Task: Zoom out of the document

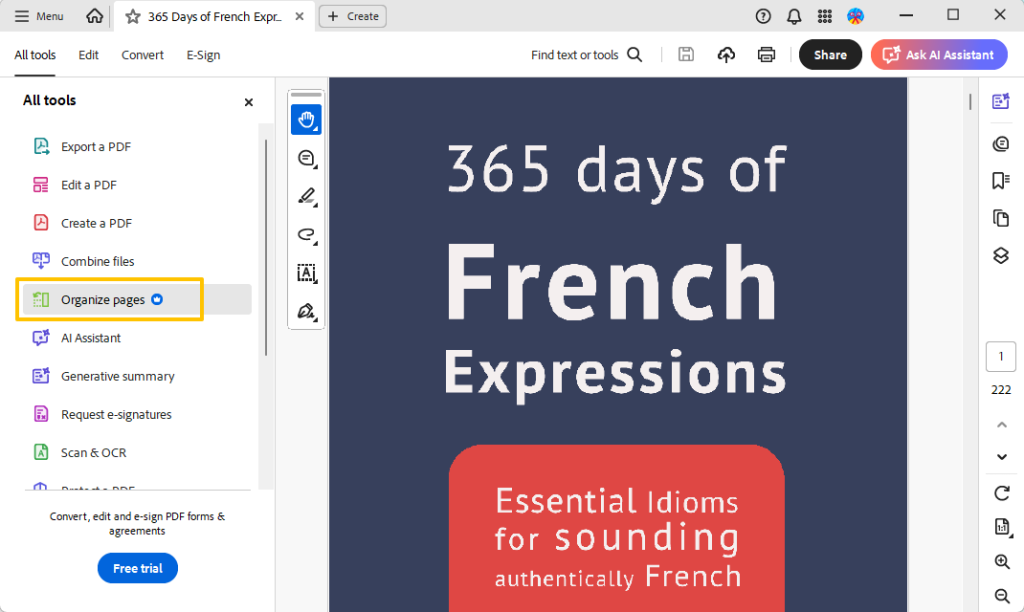Action: (1001, 595)
